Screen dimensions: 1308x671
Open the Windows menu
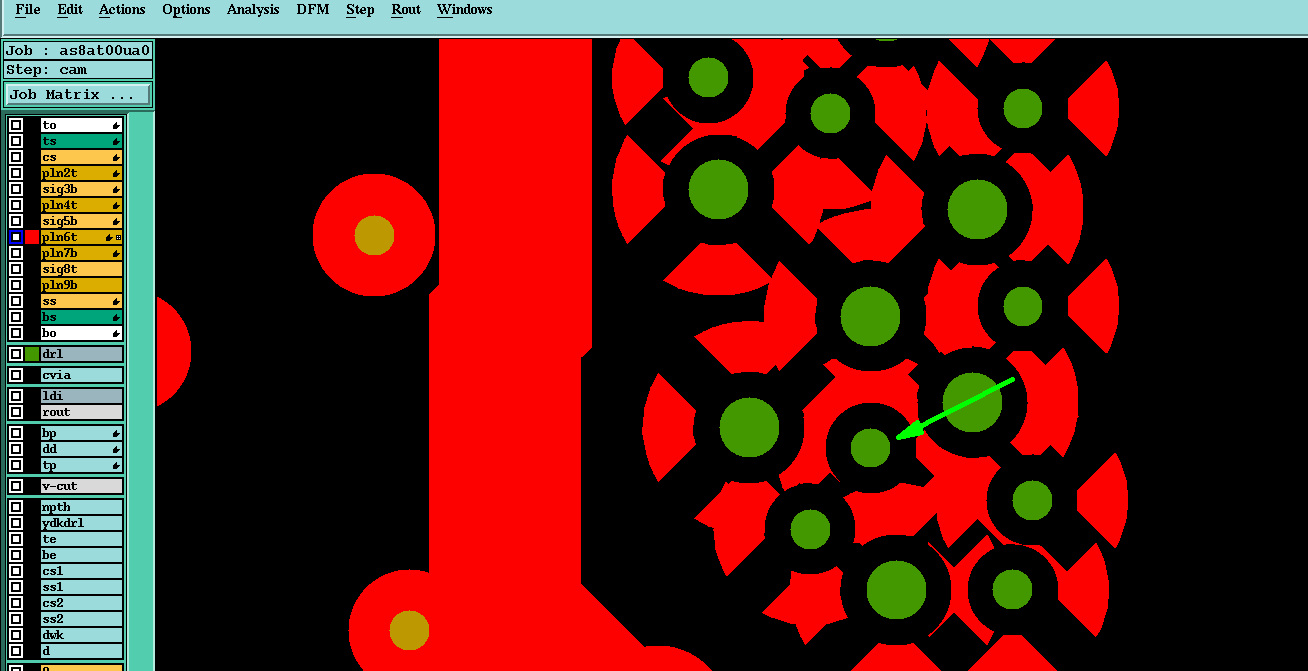point(465,10)
